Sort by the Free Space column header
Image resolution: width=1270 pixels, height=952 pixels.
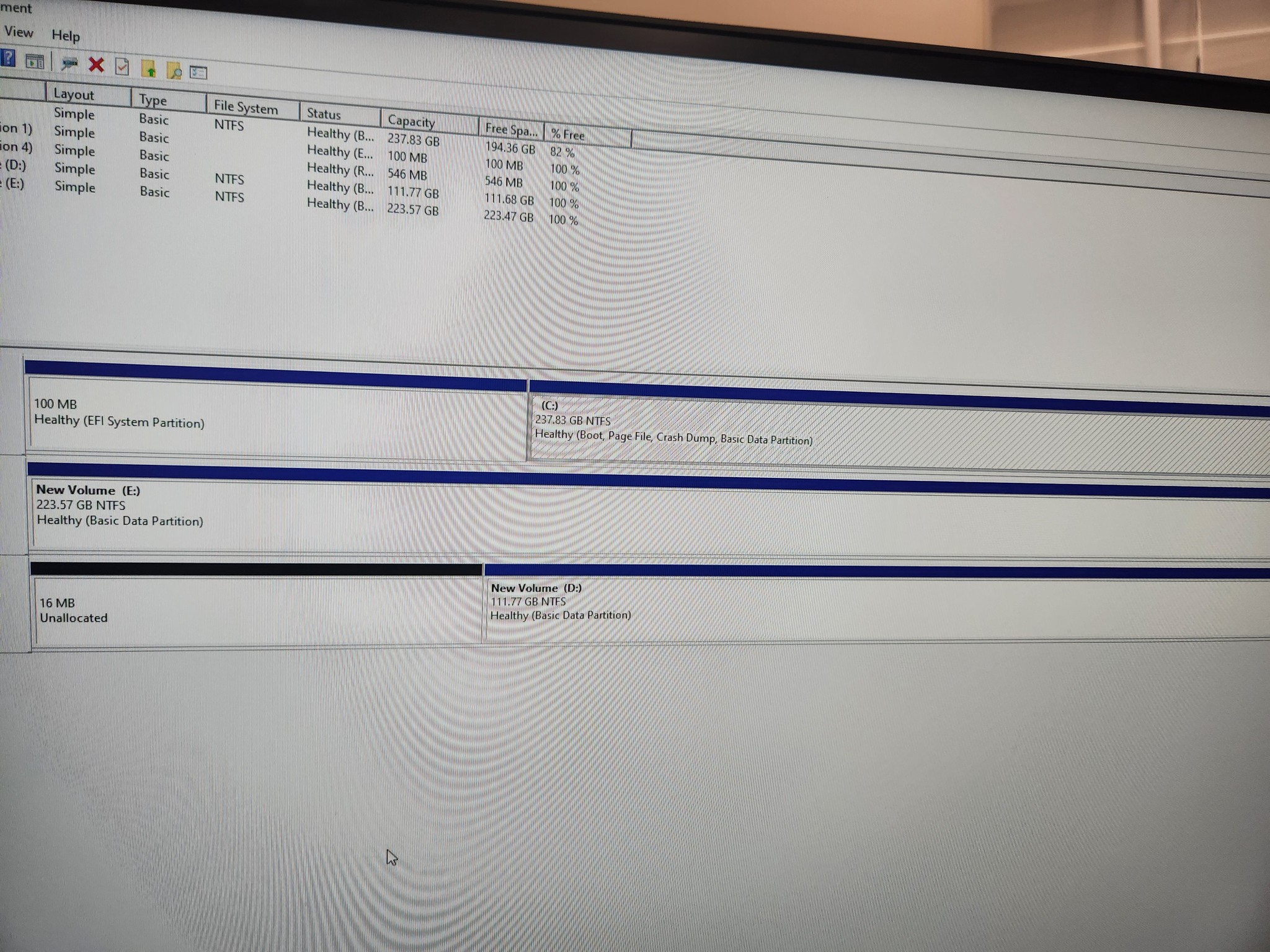click(x=511, y=130)
